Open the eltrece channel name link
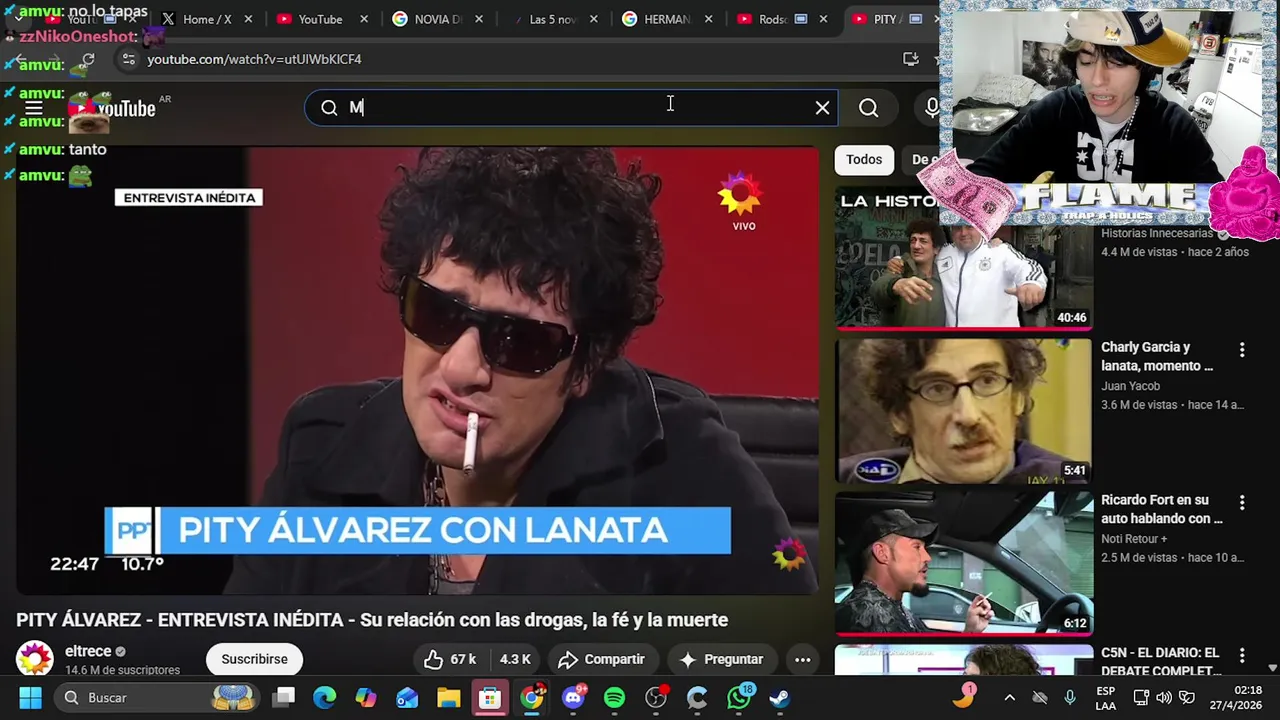This screenshot has width=1280, height=720. [88, 651]
